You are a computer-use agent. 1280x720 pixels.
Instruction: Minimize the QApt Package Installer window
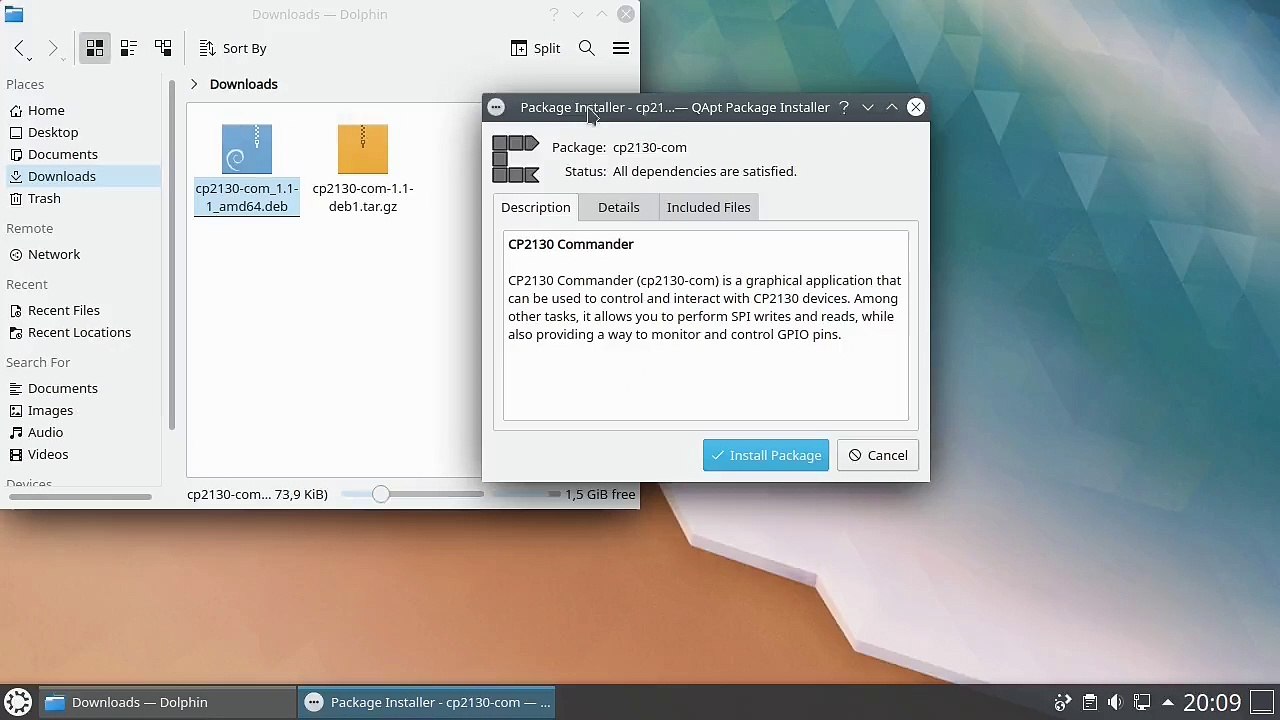point(868,107)
